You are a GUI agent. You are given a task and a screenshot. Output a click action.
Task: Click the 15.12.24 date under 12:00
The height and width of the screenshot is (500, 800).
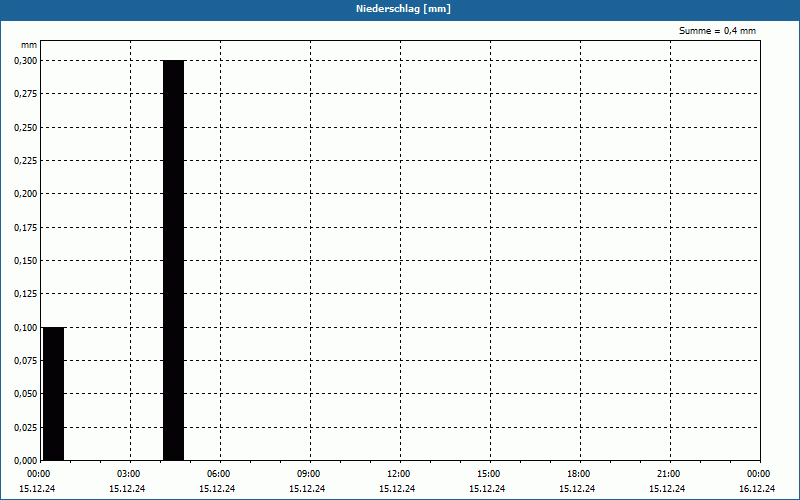[x=397, y=489]
